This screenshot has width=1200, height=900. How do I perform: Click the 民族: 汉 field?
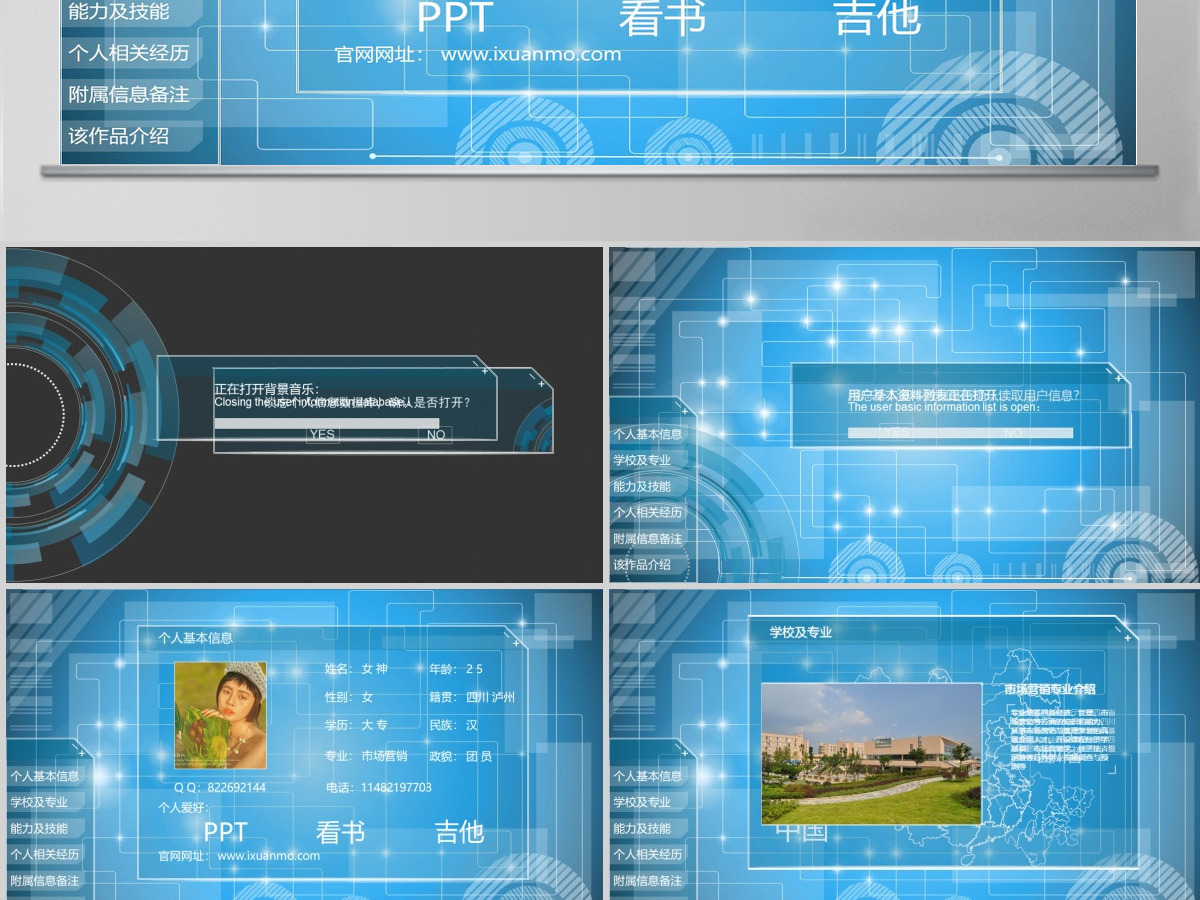point(454,725)
